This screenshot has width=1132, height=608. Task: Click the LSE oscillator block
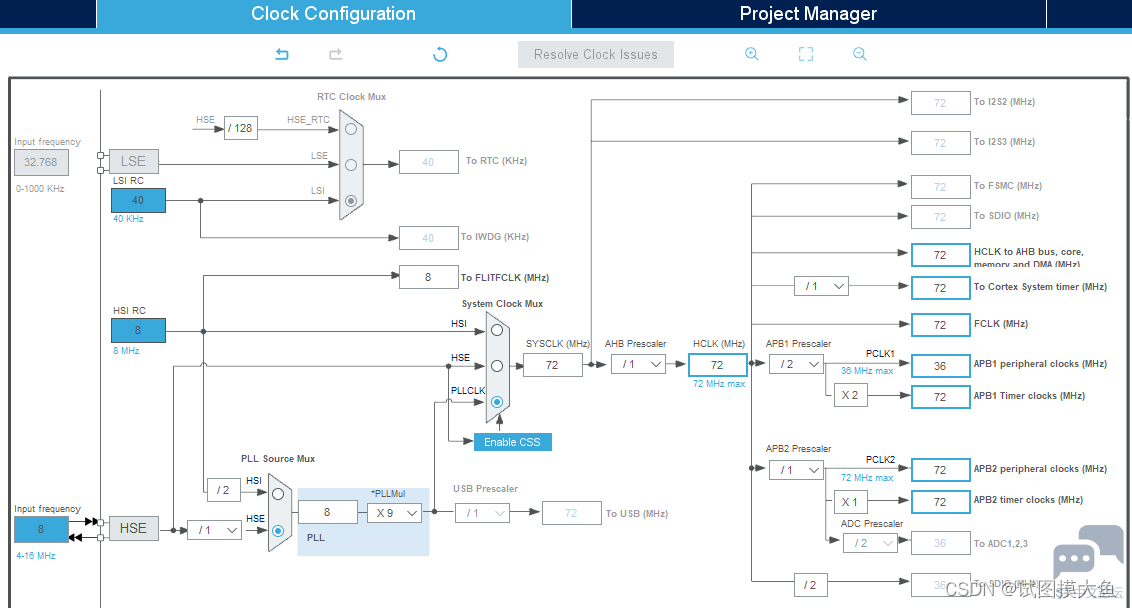coord(134,161)
